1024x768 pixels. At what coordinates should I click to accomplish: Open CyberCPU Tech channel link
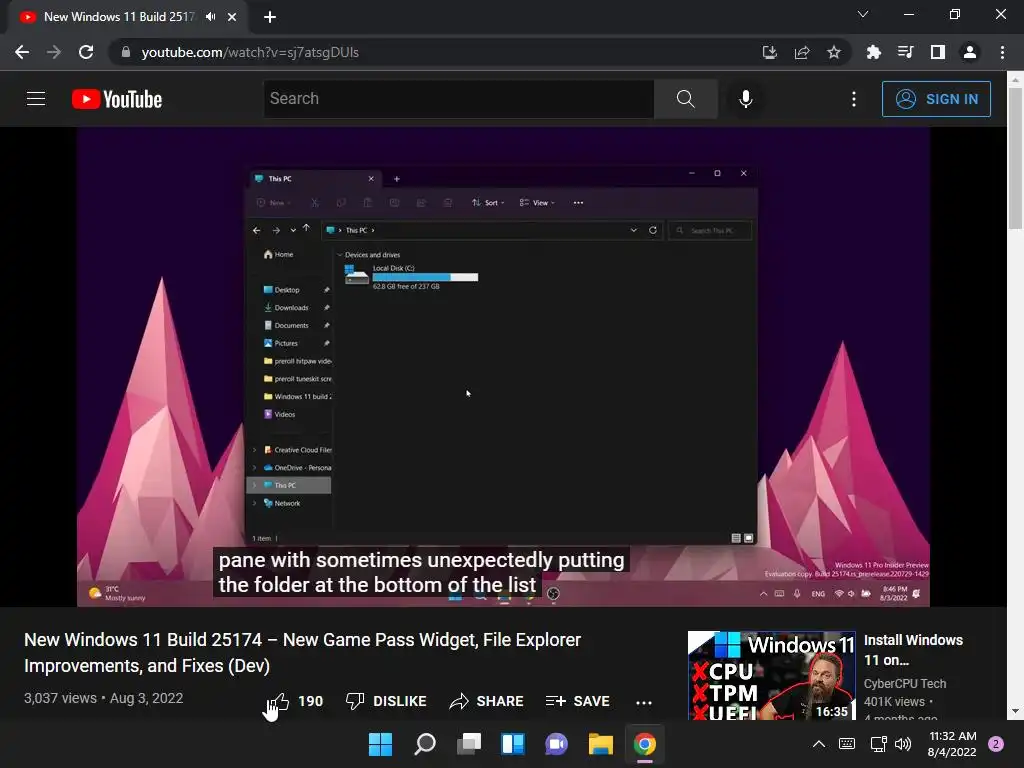(x=904, y=684)
